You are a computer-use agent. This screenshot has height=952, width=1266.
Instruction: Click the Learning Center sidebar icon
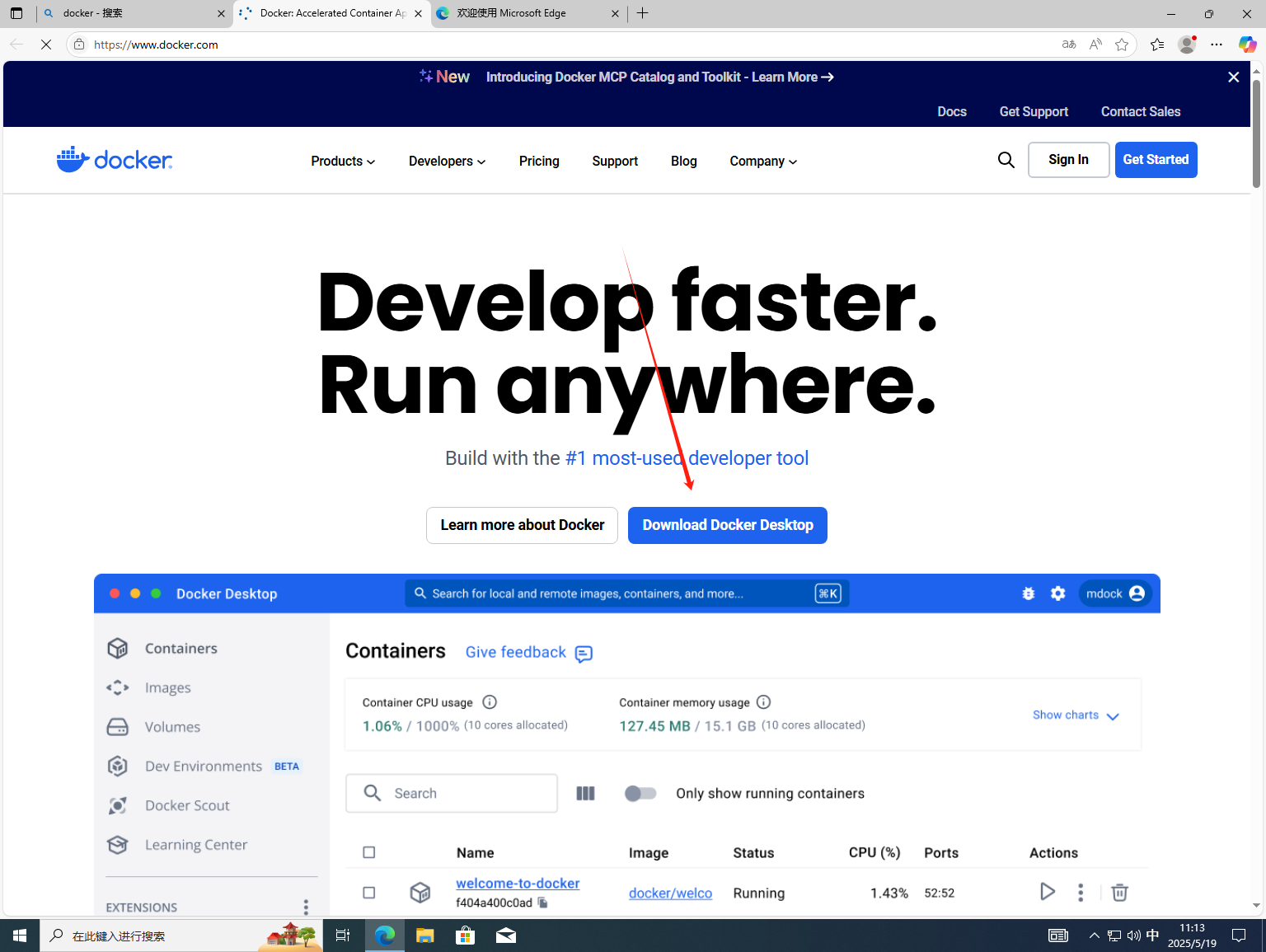pyautogui.click(x=118, y=845)
